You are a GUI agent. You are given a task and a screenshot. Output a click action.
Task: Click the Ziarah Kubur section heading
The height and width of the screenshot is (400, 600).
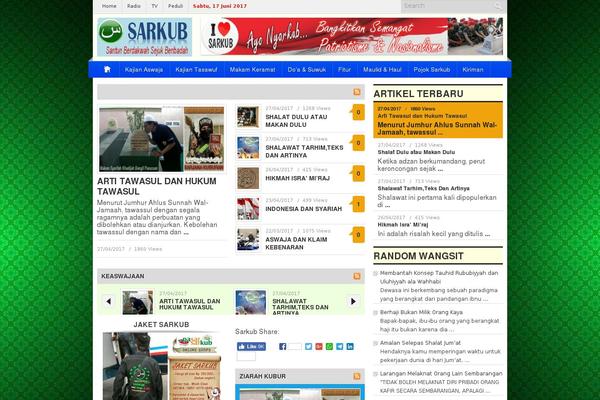pyautogui.click(x=262, y=376)
